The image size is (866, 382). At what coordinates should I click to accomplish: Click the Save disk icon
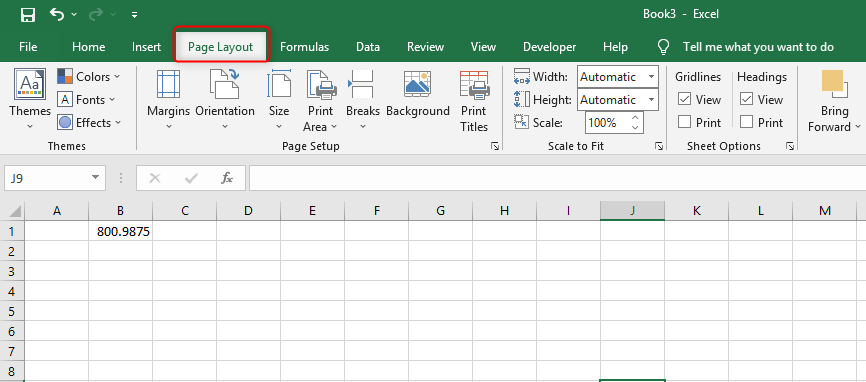[28, 14]
